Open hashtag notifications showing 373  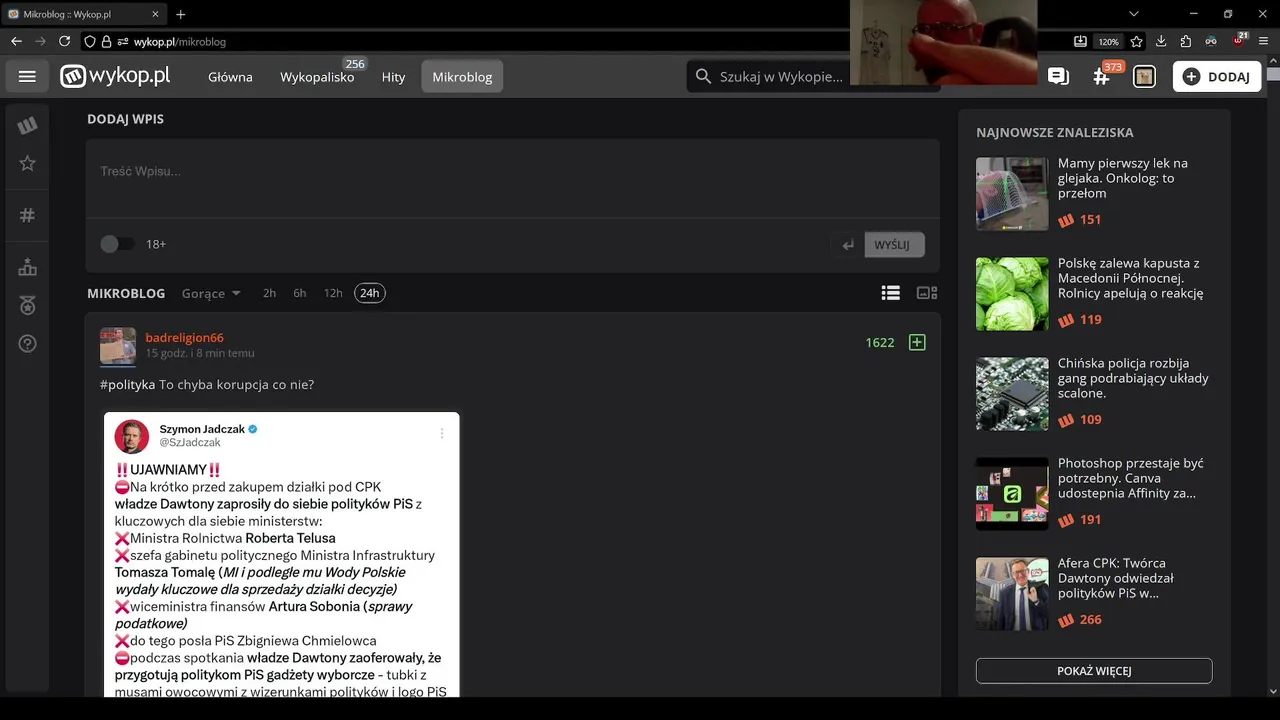(1102, 76)
